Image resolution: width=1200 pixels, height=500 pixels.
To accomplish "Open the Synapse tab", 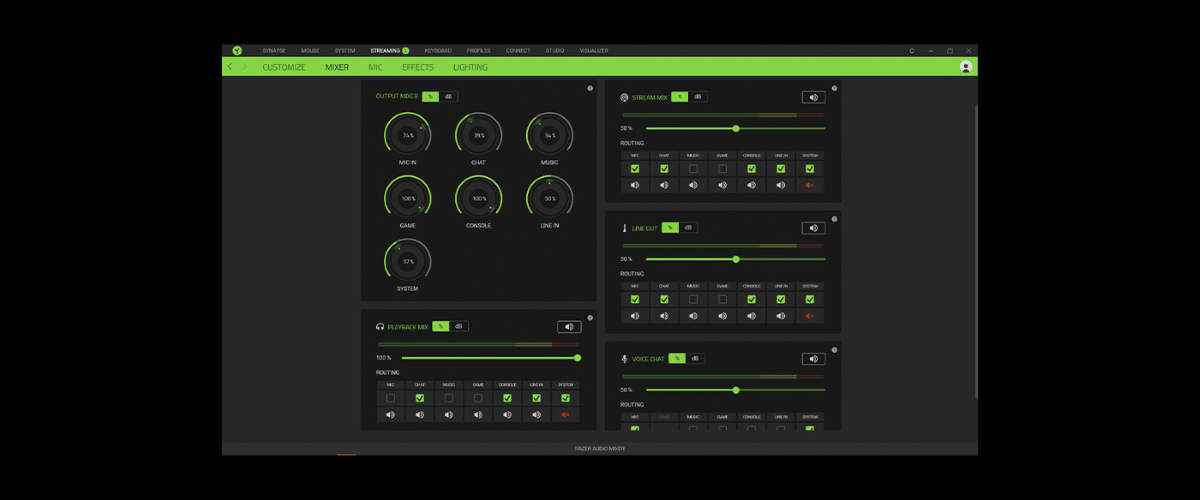I will pyautogui.click(x=274, y=50).
